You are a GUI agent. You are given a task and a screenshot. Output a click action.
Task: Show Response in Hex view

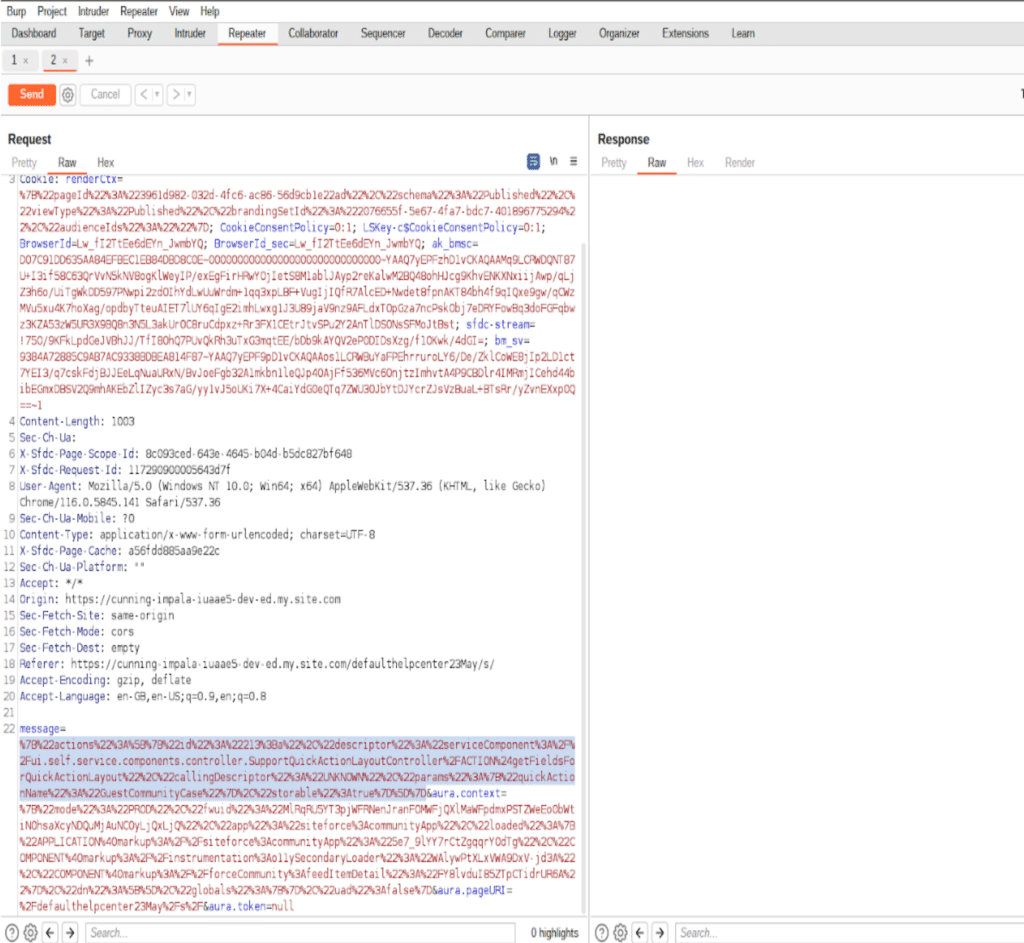[x=696, y=163]
